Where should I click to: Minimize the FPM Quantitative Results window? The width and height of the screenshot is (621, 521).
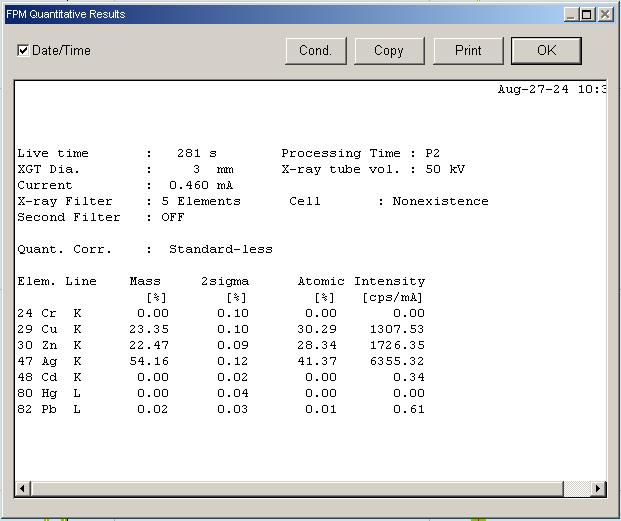pos(571,15)
